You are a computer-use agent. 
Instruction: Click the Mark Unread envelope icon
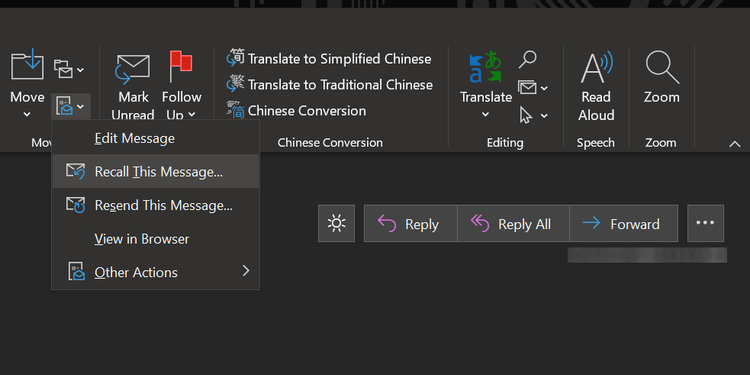point(133,70)
